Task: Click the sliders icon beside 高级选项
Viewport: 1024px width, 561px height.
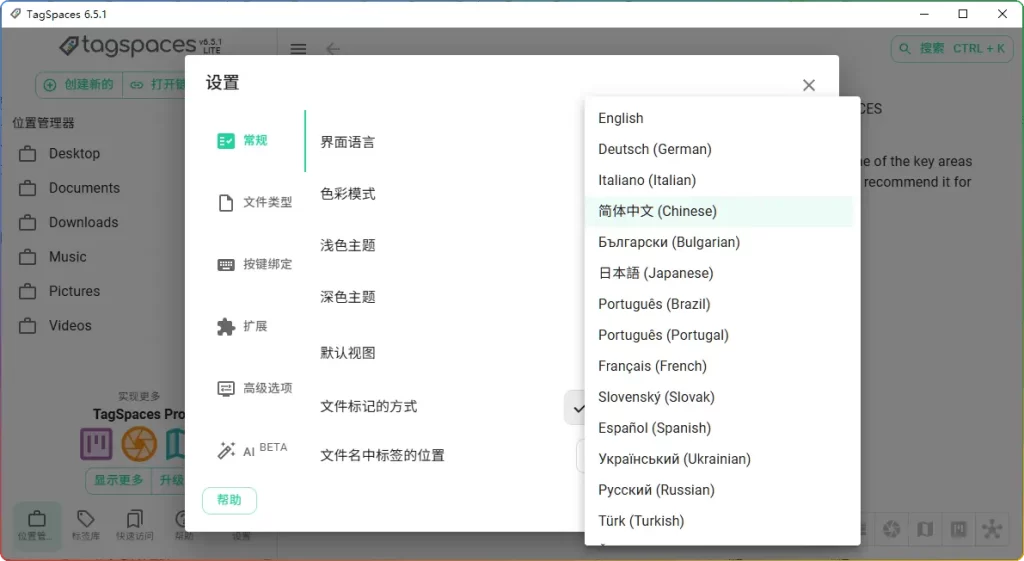Action: 226,389
